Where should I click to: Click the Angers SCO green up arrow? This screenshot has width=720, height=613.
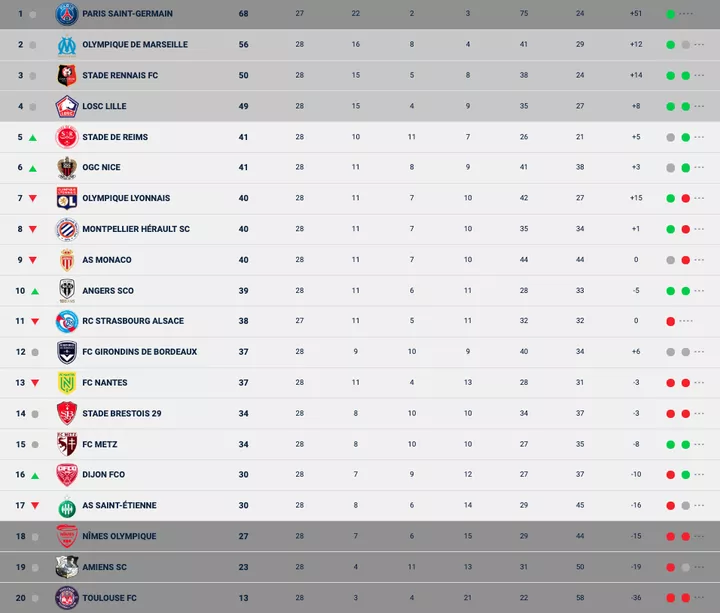33,291
